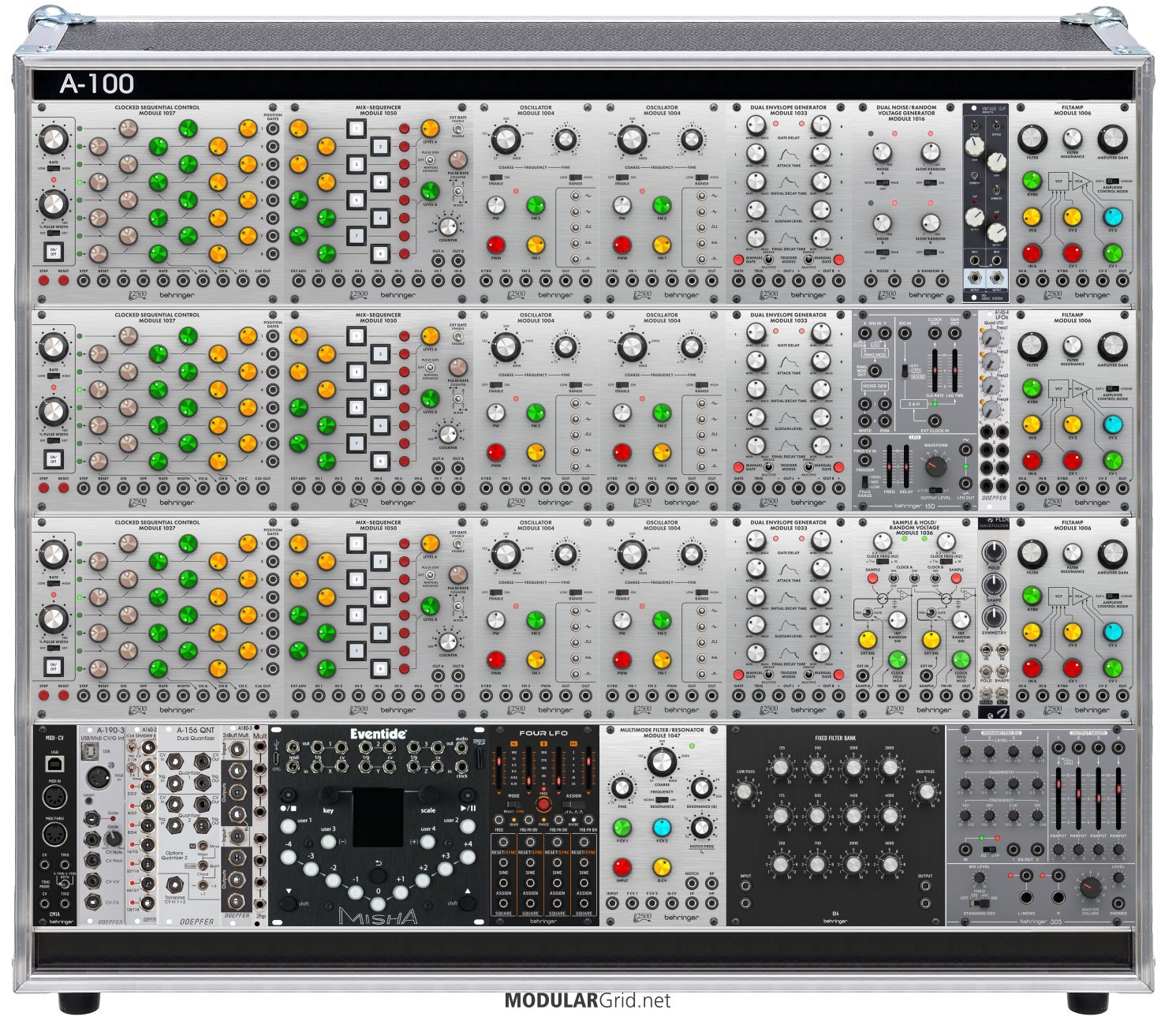Flip the TRIG MODE switch on MIDI-CV
This screenshot has width=1176, height=1017.
[65, 884]
